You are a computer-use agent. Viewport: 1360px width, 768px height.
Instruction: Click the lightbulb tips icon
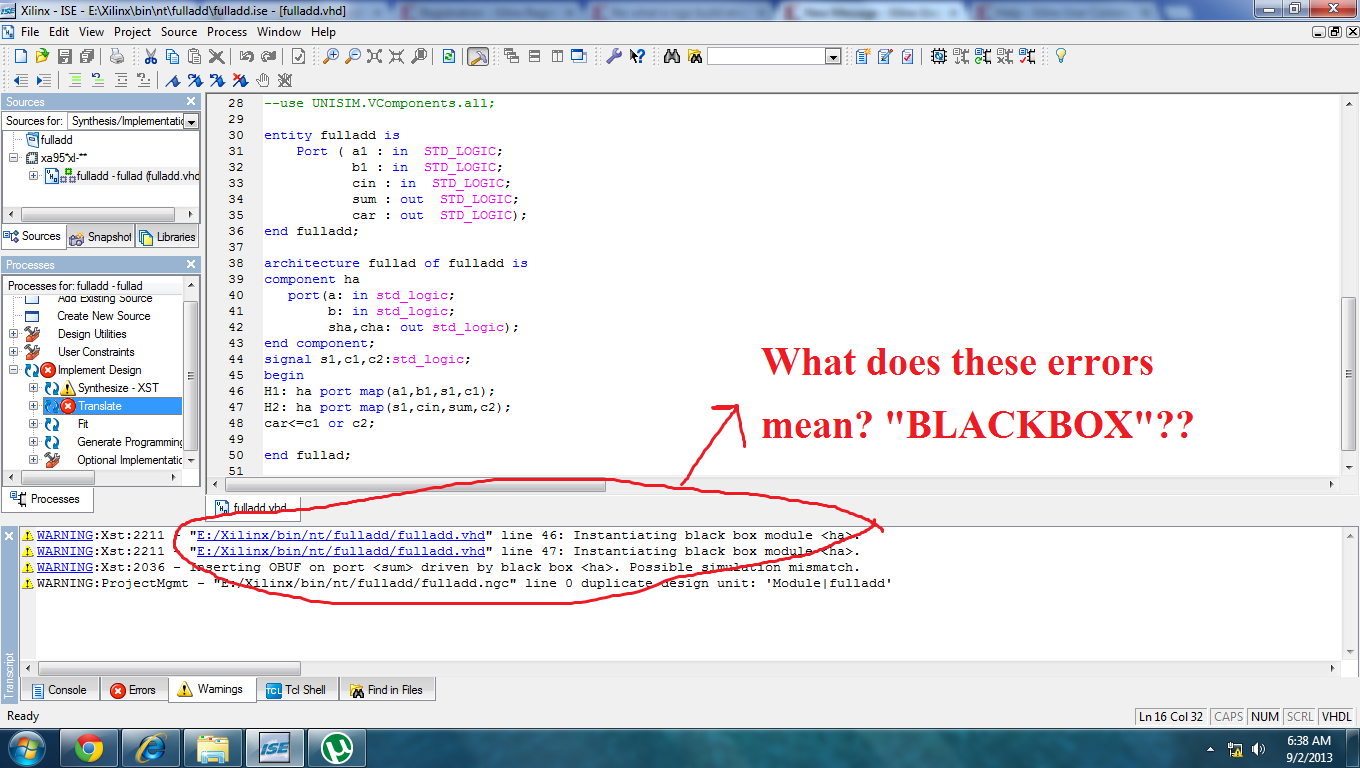pyautogui.click(x=1061, y=56)
